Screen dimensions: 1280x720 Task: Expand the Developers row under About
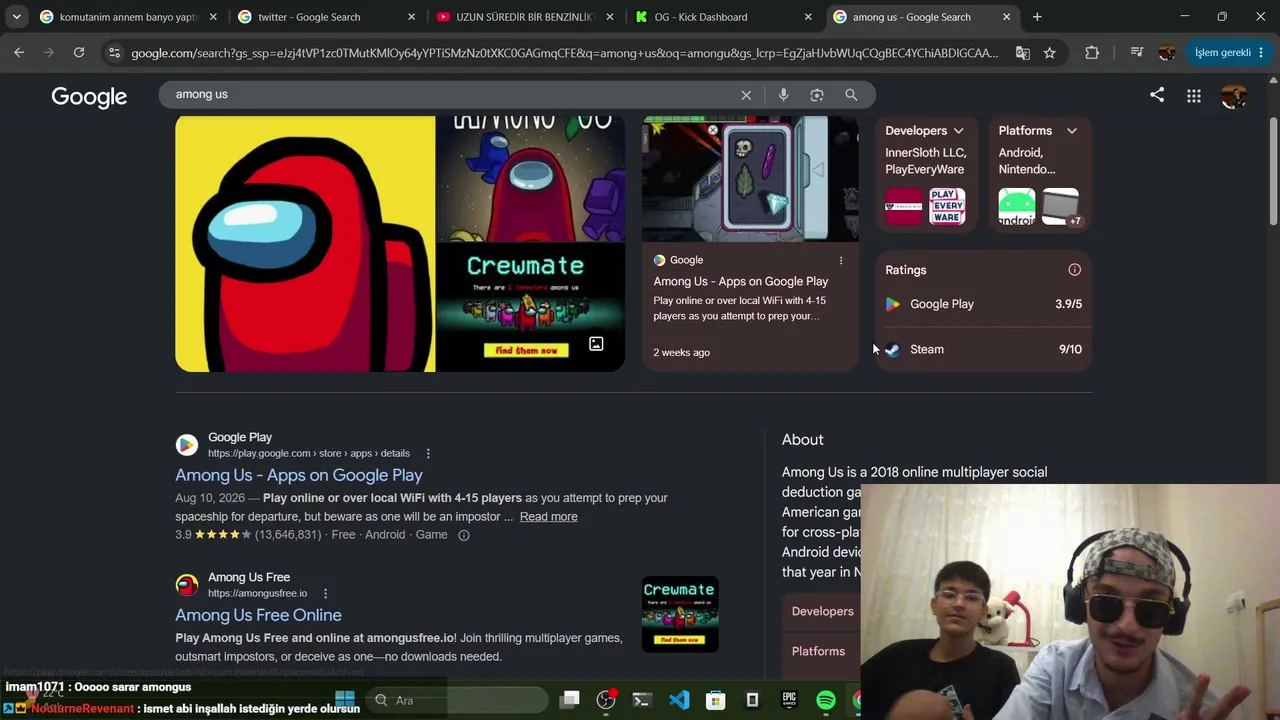click(822, 612)
